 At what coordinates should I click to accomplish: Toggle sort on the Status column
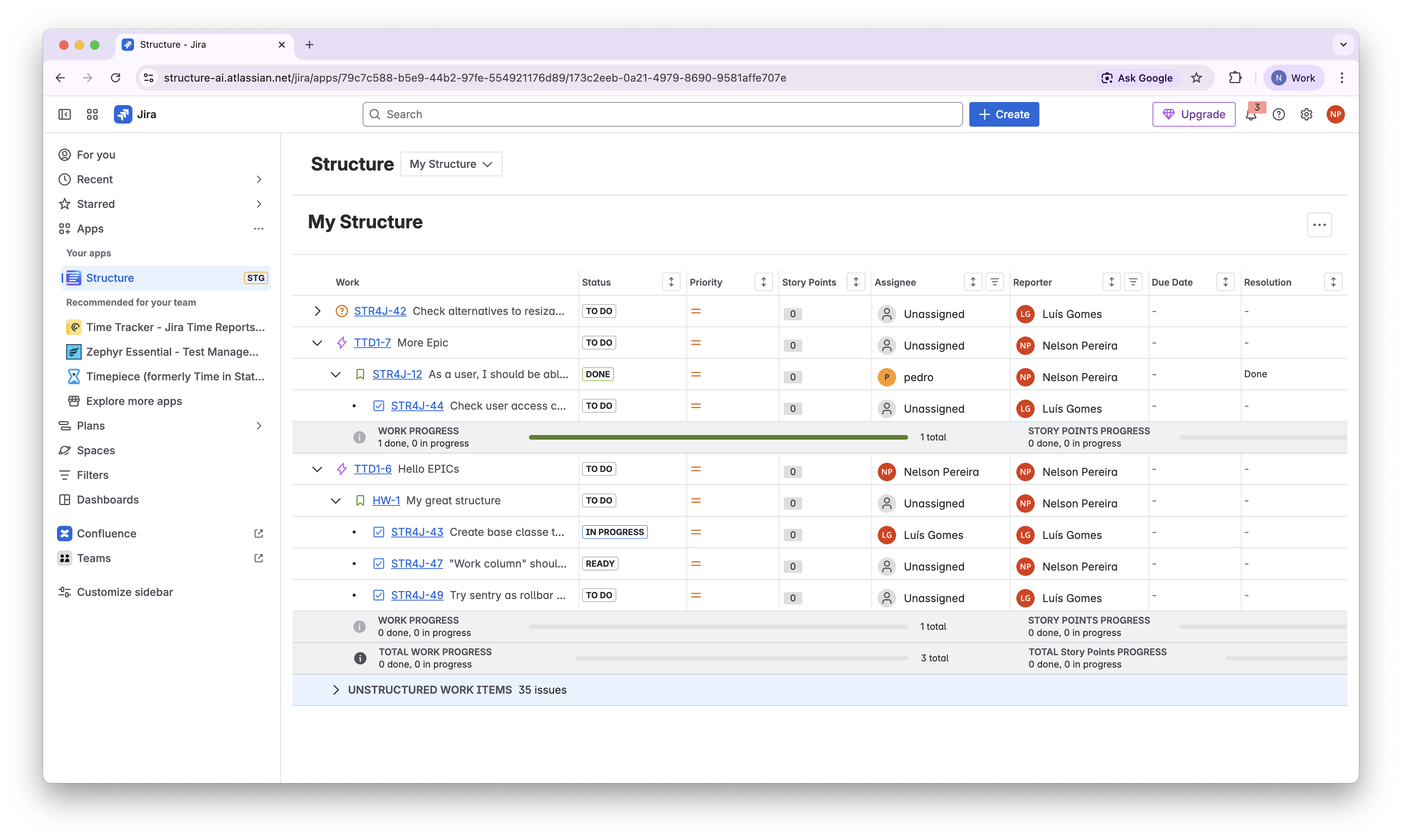(x=671, y=282)
